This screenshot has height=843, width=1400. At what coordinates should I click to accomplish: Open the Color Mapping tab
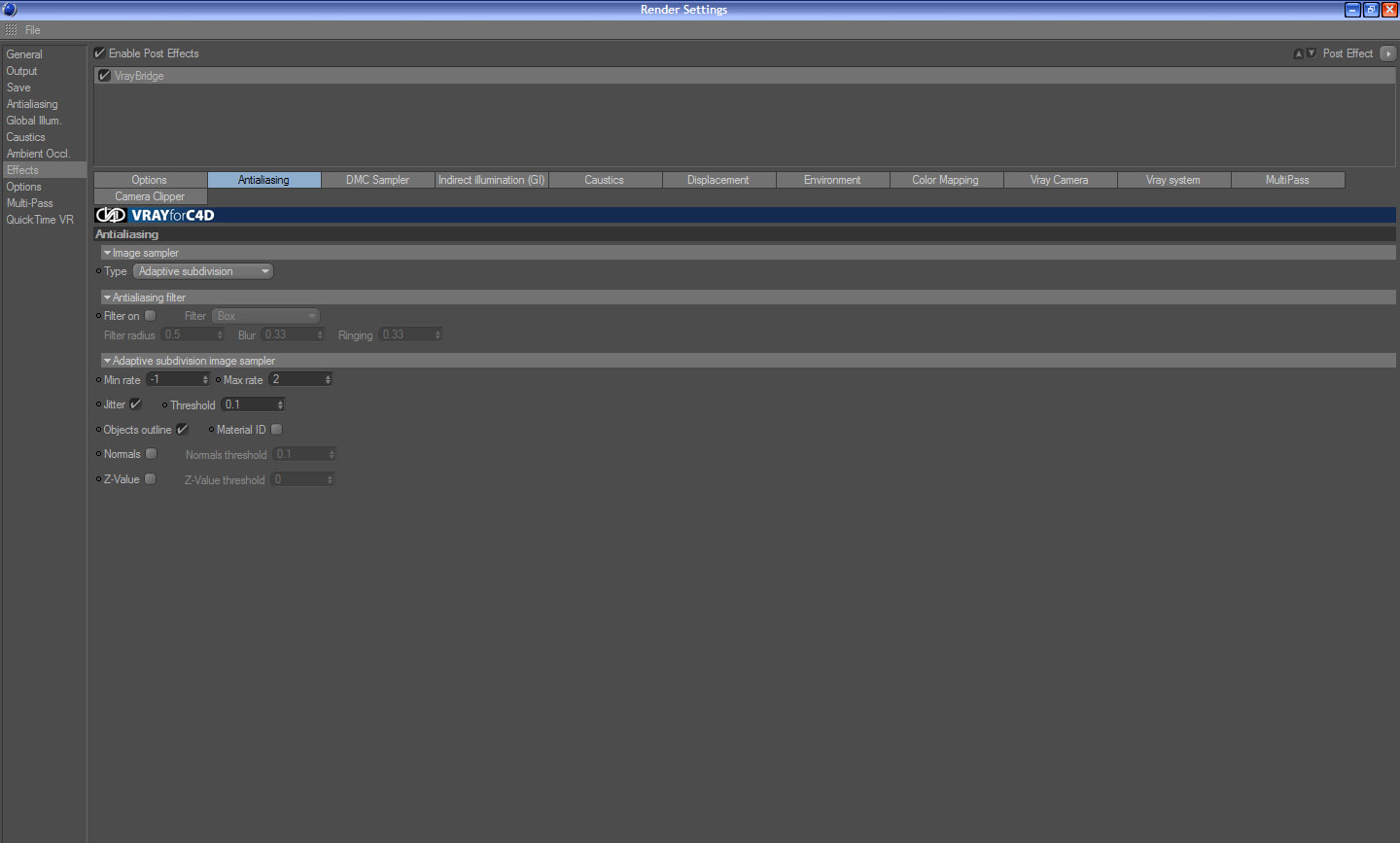point(945,180)
